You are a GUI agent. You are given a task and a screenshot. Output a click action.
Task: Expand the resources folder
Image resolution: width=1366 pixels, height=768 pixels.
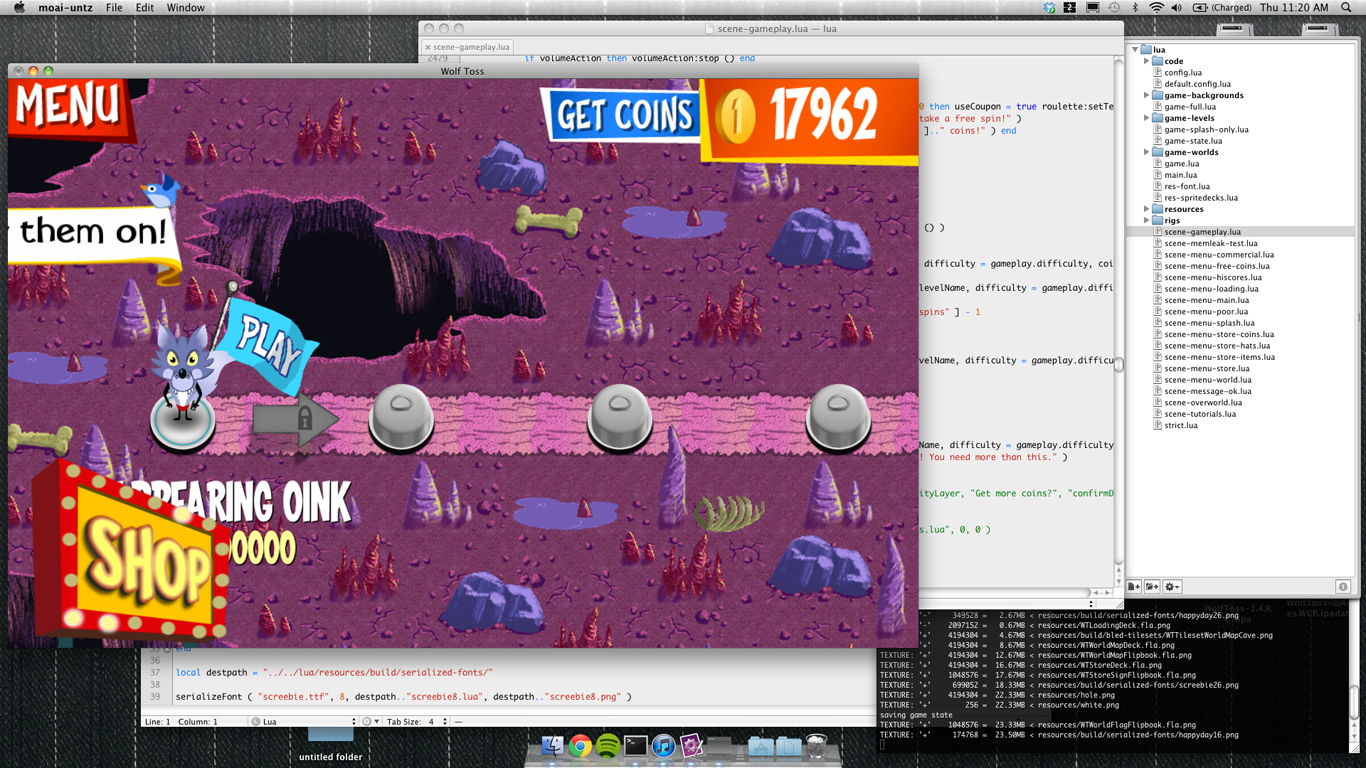1146,209
